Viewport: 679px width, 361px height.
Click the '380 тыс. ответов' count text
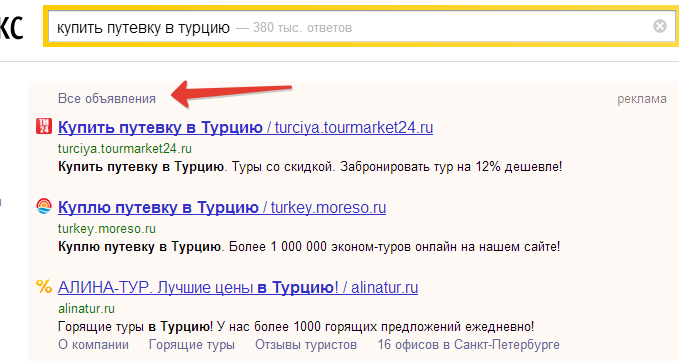point(302,28)
